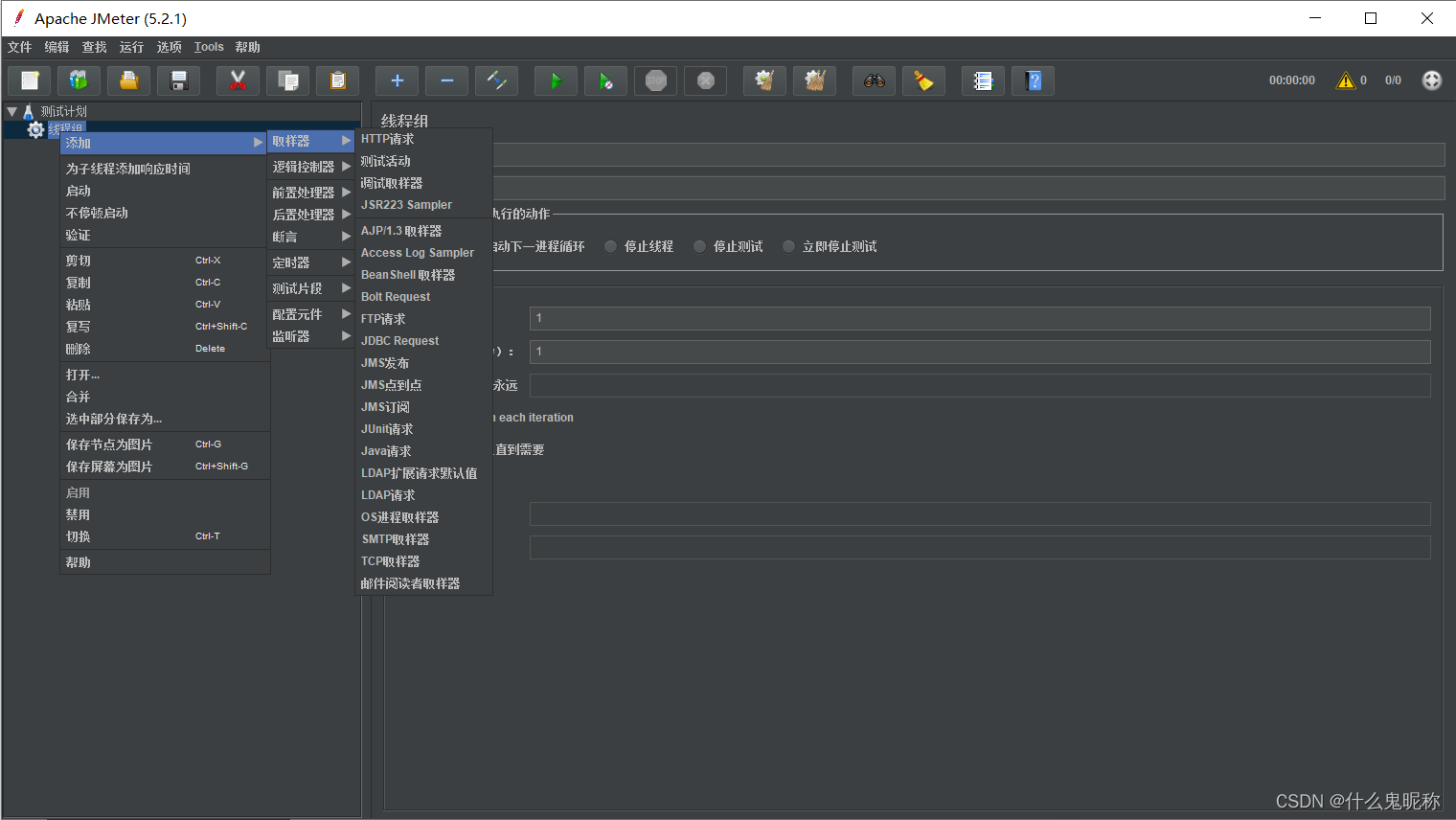Click the Shutdown round toolbar icon
This screenshot has height=820, width=1456.
click(706, 80)
